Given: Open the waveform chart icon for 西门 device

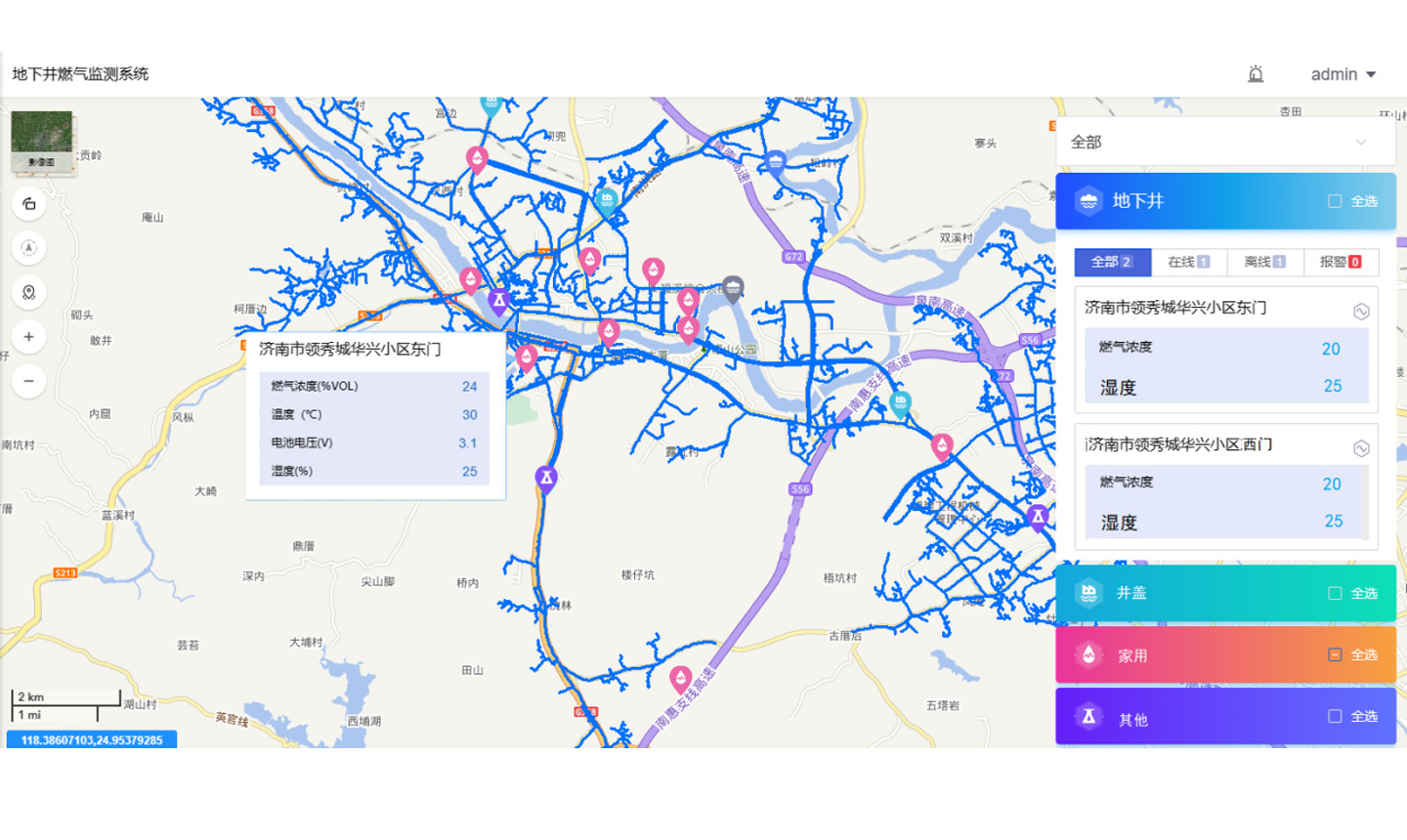Looking at the screenshot, I should point(1361,448).
